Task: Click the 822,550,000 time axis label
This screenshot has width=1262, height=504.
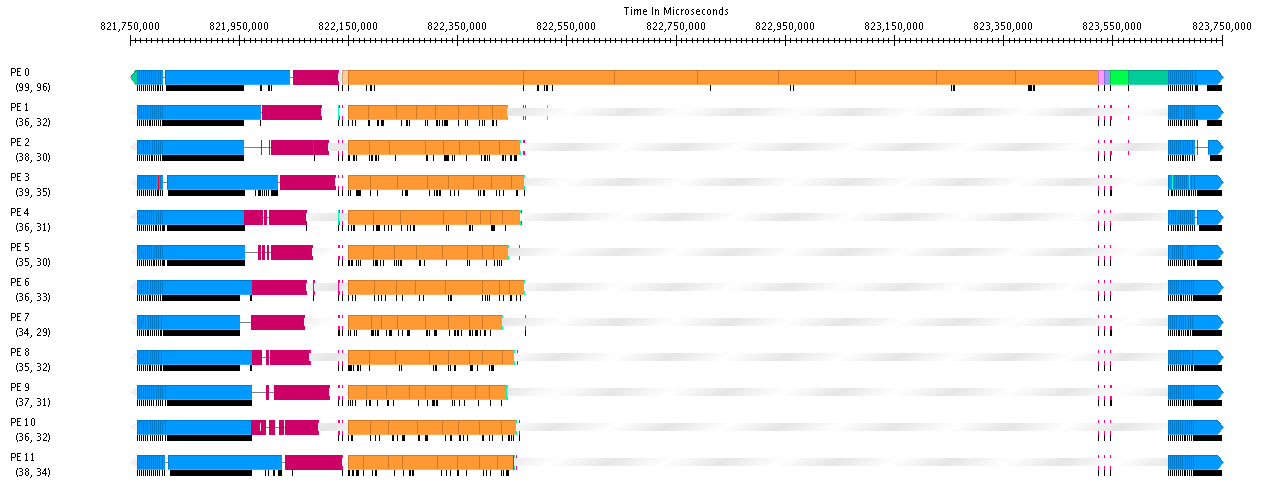Action: click(567, 26)
